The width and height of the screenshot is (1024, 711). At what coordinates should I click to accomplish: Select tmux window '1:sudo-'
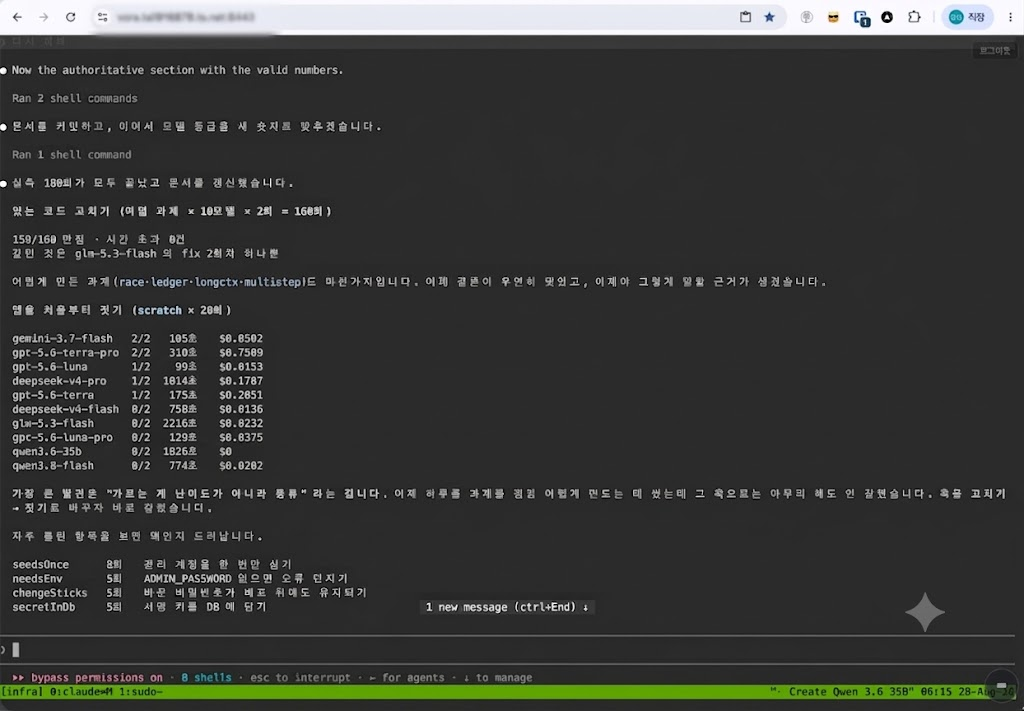141,691
